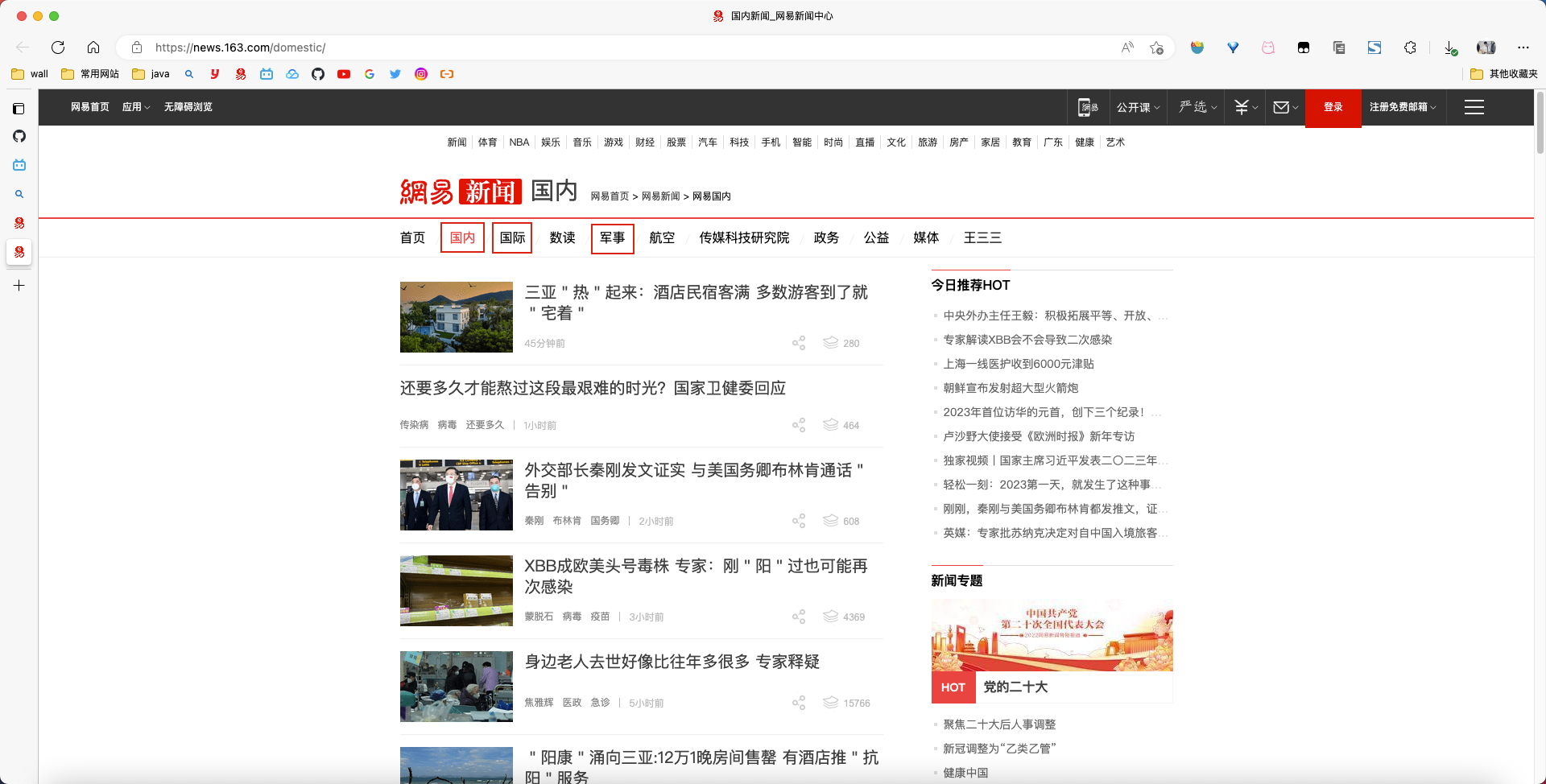View site information lock icon
The height and width of the screenshot is (784, 1546).
click(x=137, y=47)
